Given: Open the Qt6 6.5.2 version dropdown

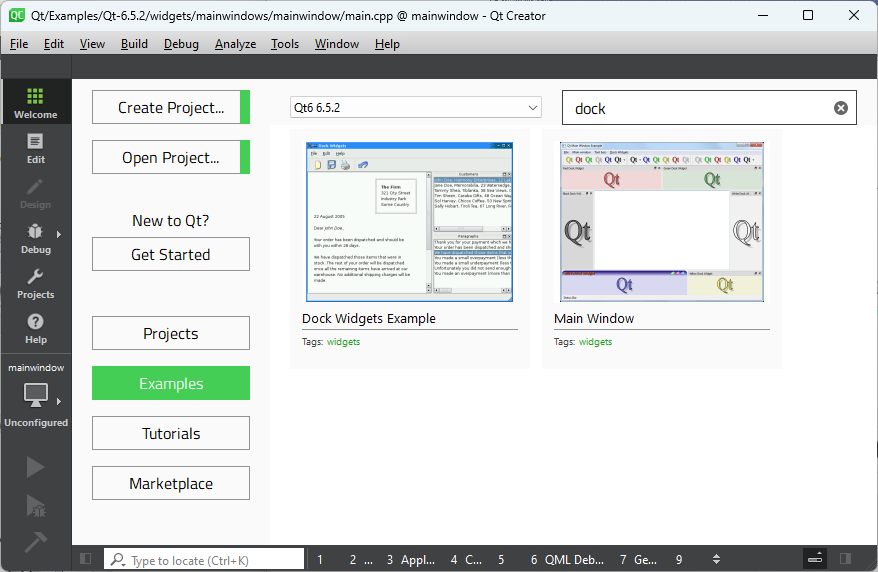Looking at the screenshot, I should (415, 107).
